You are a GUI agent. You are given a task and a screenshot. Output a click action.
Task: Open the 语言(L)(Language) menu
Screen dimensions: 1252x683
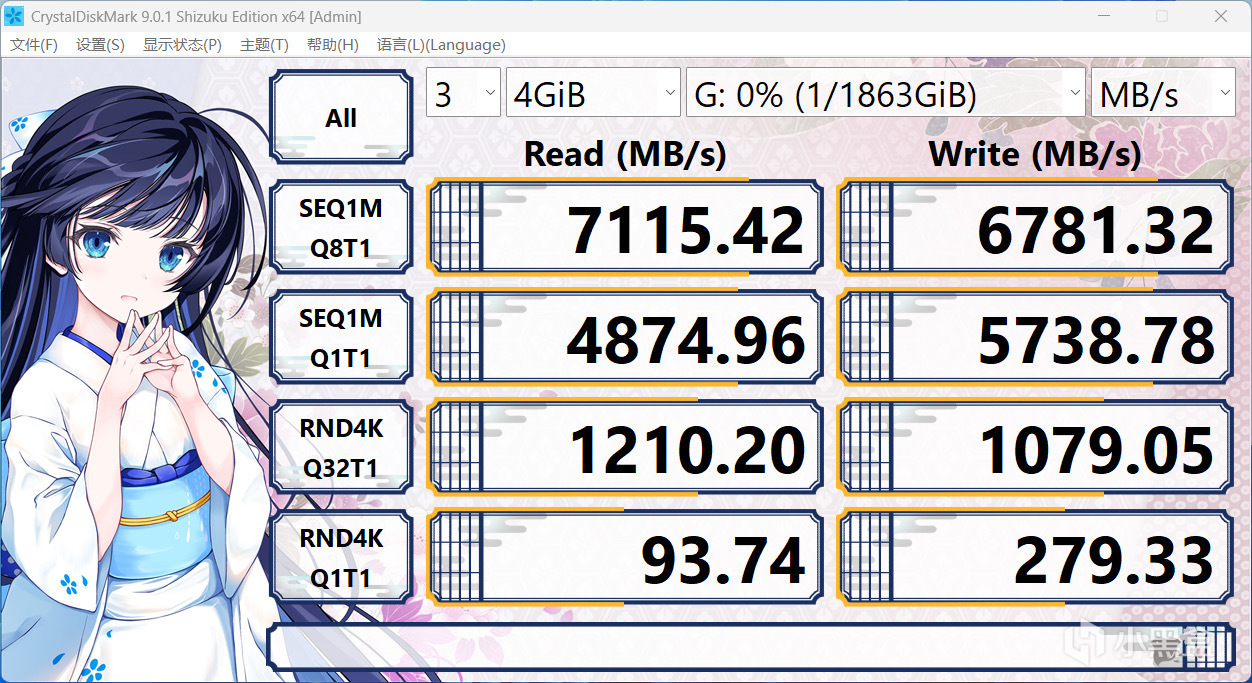point(441,45)
